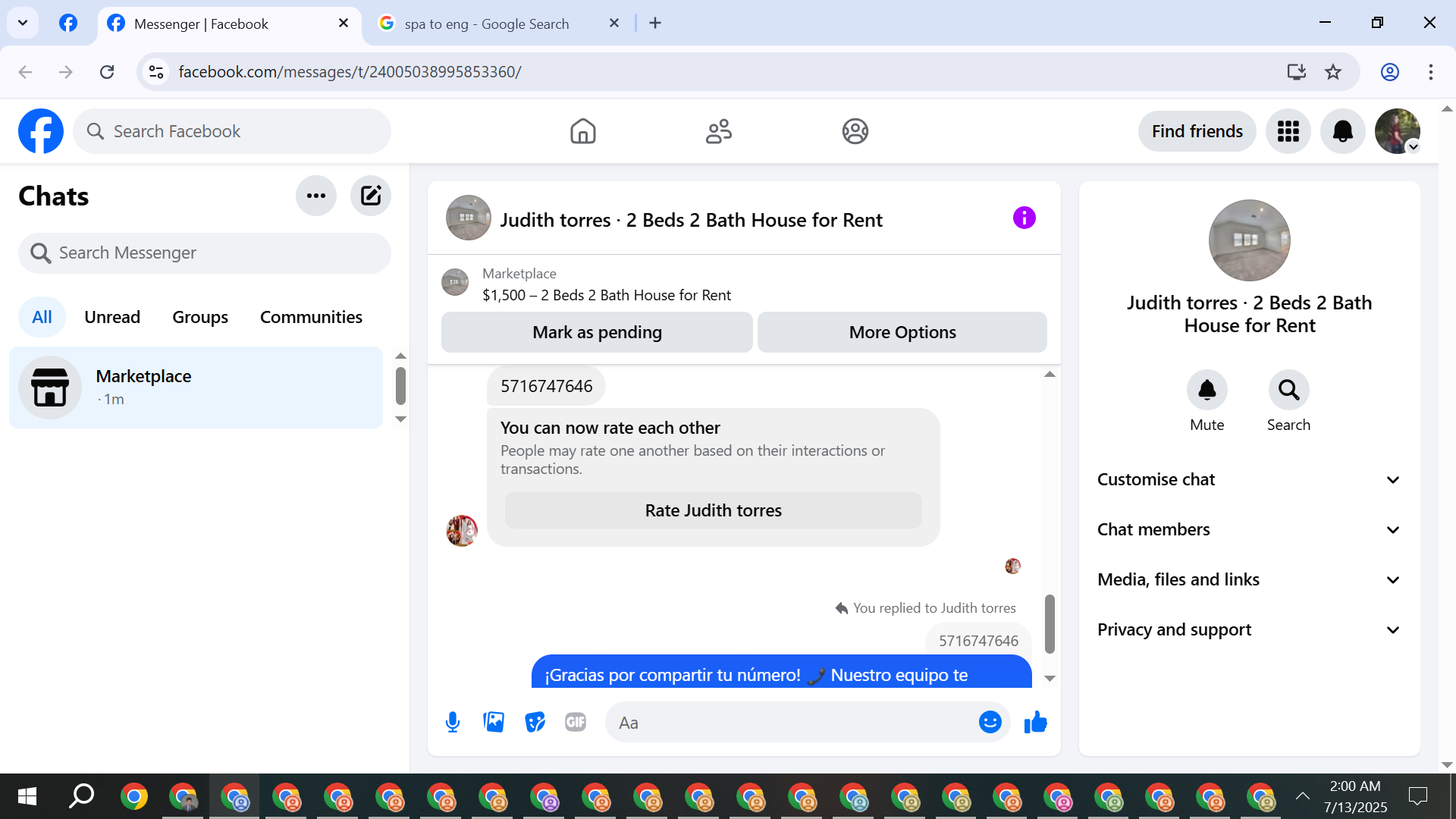Click the conversation scrollbar thumb
The height and width of the screenshot is (819, 1456).
coord(1050,623)
